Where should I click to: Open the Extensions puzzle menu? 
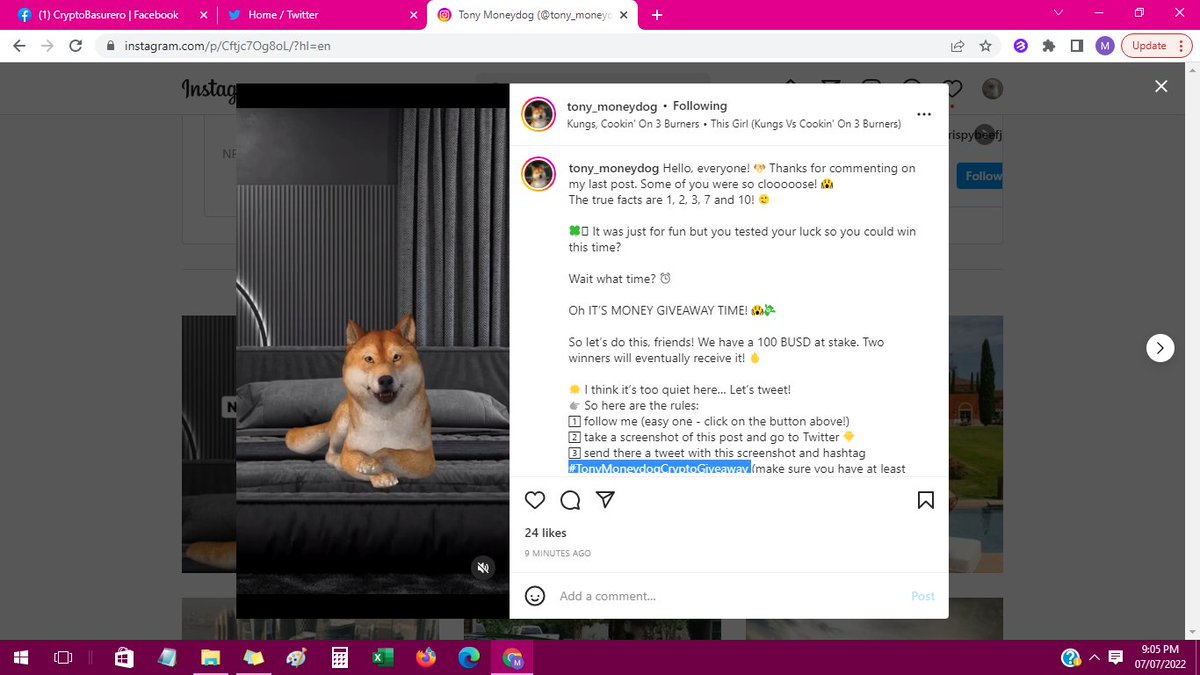pos(1049,46)
